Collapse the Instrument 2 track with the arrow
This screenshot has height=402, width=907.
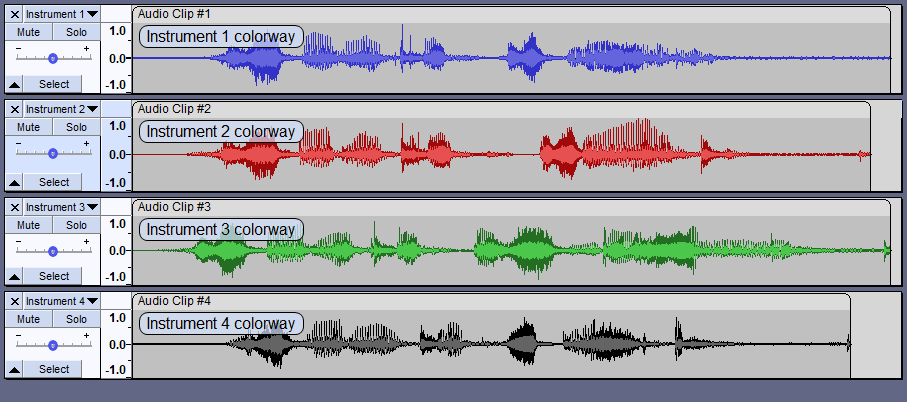[x=14, y=182]
